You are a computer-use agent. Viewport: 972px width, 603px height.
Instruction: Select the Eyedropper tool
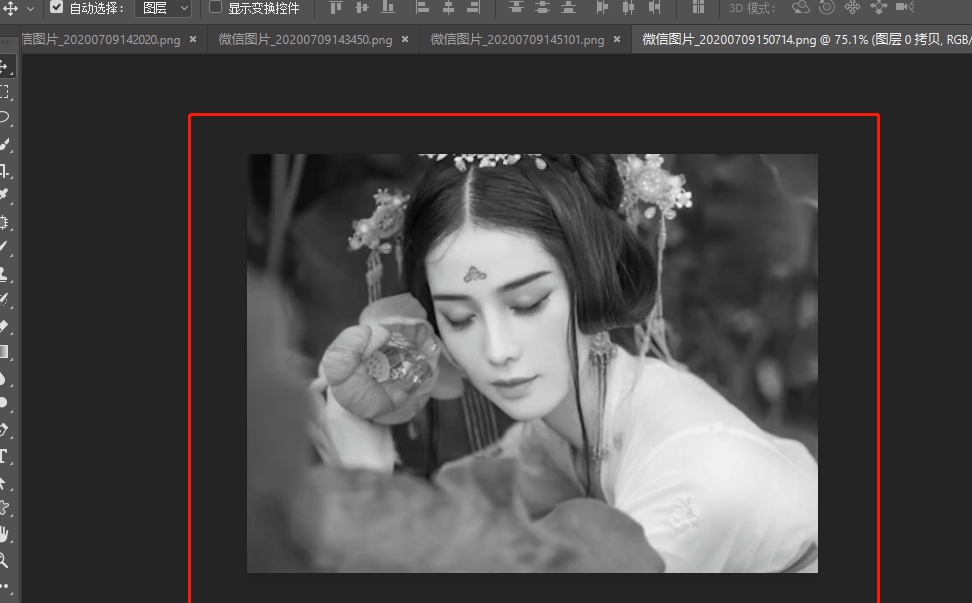[x=4, y=195]
